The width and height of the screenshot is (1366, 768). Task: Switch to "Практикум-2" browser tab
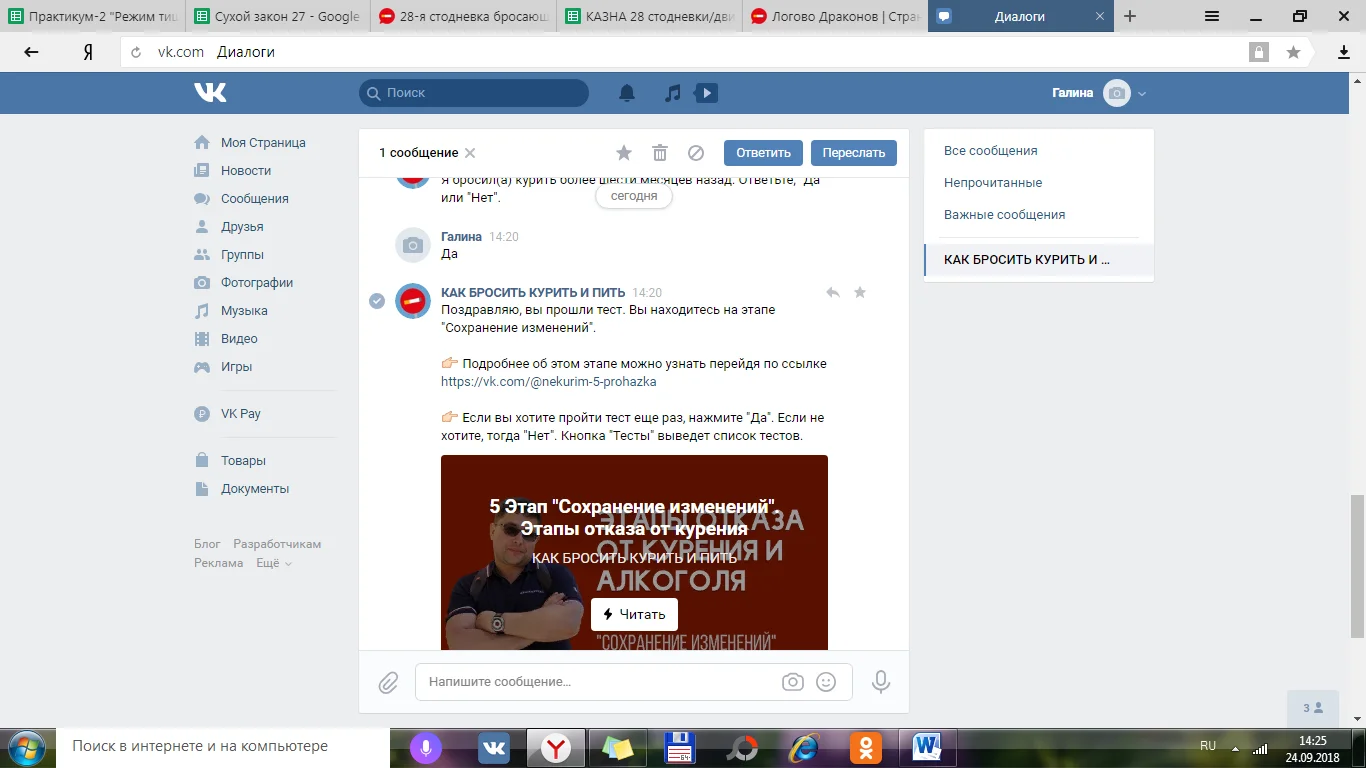(x=93, y=16)
